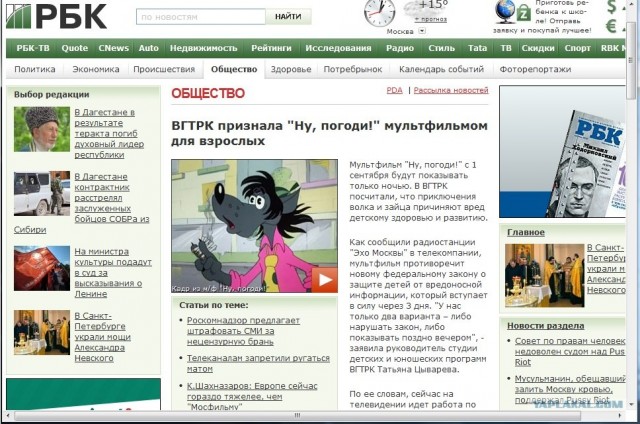Image resolution: width=640 pixels, height=424 pixels.
Task: Open Радио in green menu
Action: (x=400, y=48)
